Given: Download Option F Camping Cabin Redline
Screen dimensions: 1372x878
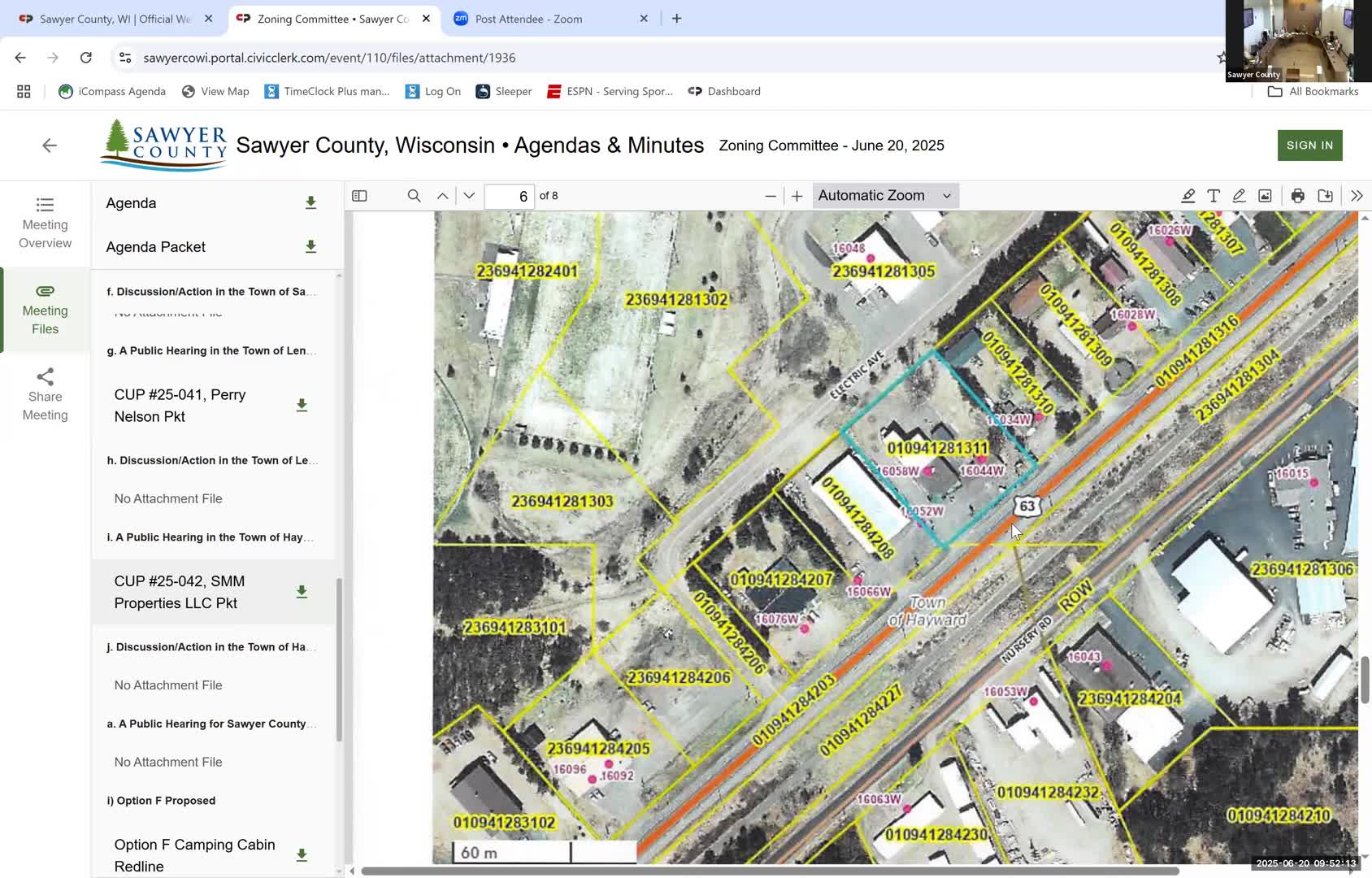Looking at the screenshot, I should point(302,855).
